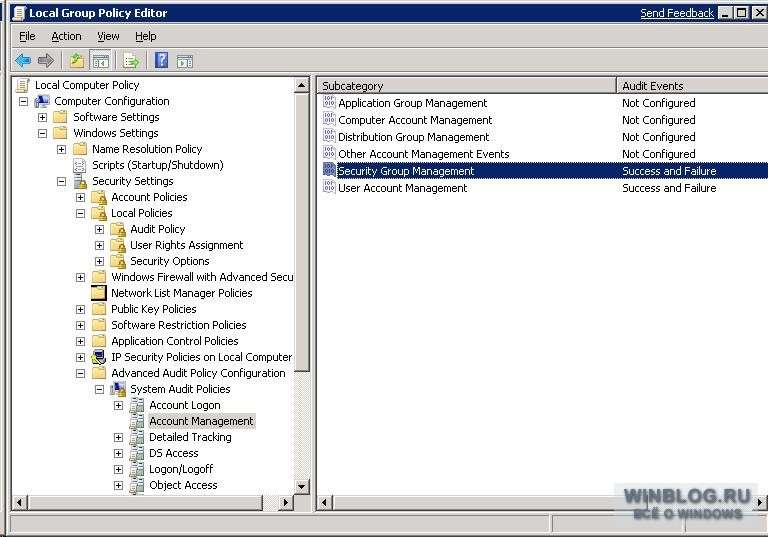This screenshot has height=537, width=768.
Task: Expand the Detailed Tracking node
Action: pyautogui.click(x=119, y=438)
